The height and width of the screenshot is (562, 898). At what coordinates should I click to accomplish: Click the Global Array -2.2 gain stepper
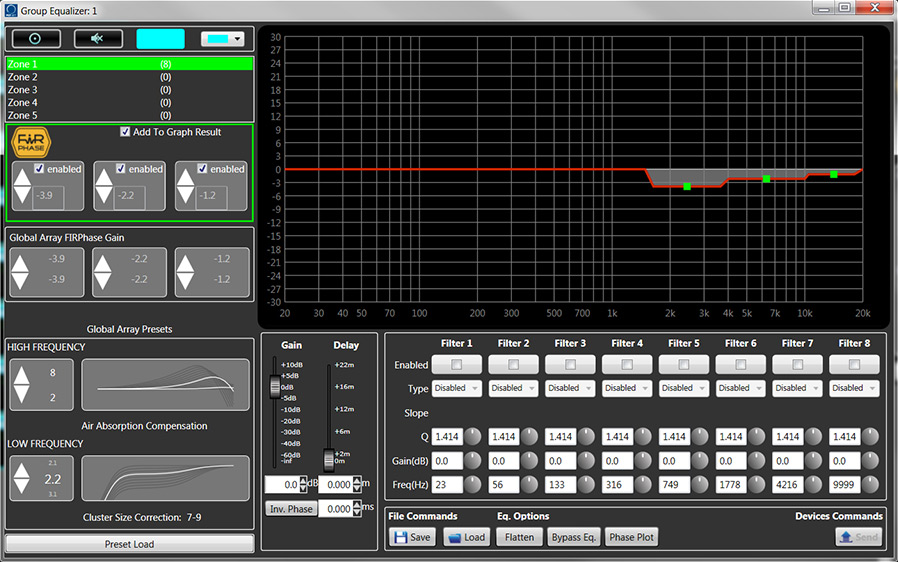[103, 272]
